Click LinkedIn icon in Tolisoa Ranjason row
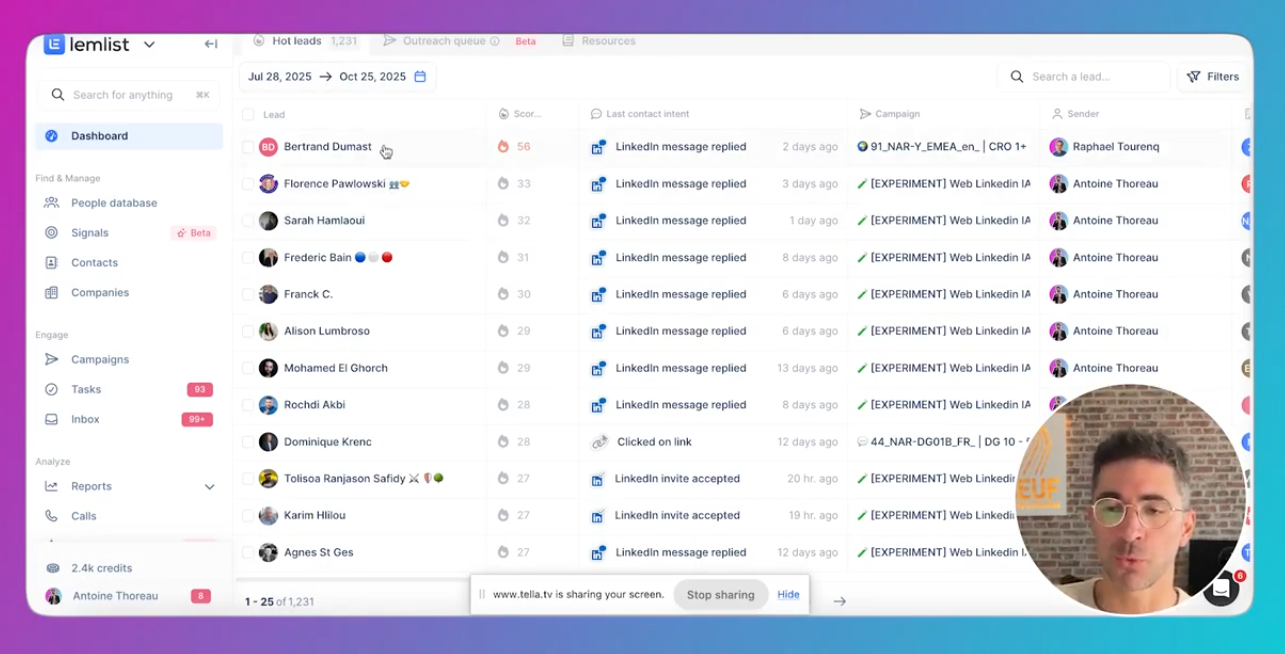This screenshot has width=1285, height=654. point(597,480)
